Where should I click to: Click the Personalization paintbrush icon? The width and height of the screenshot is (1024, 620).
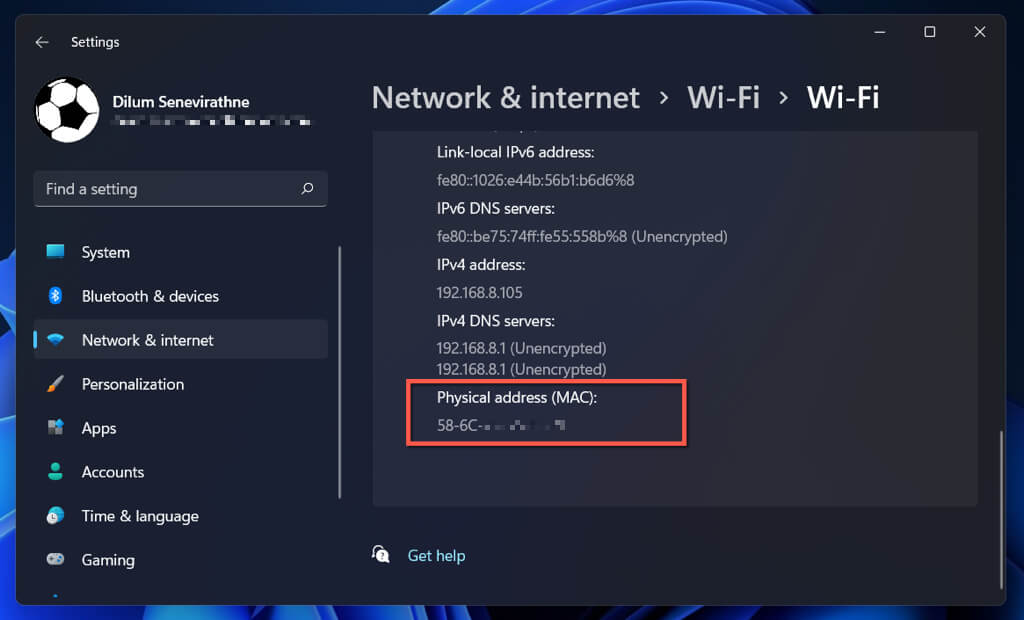point(56,384)
